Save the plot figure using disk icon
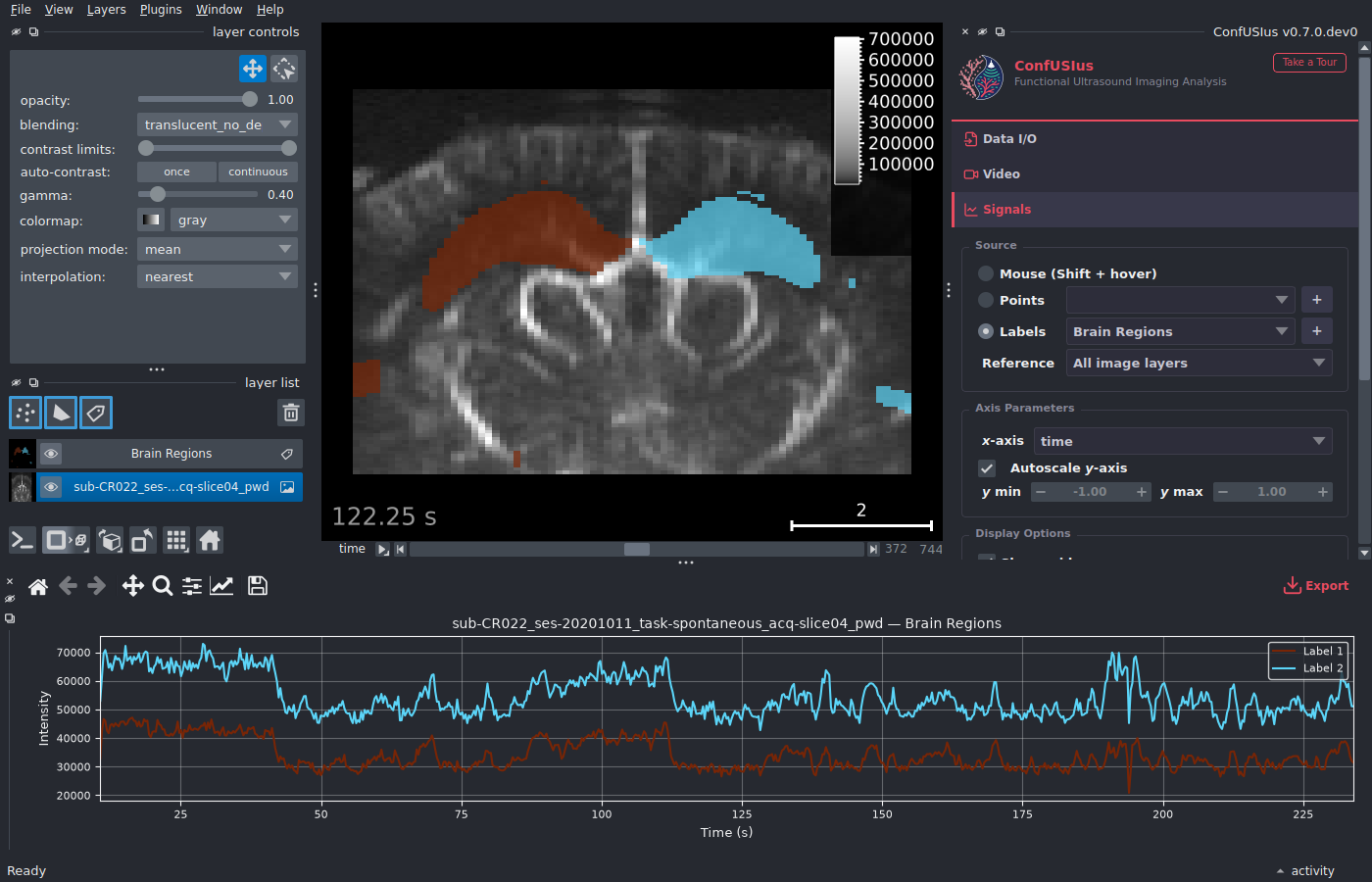 [x=258, y=586]
